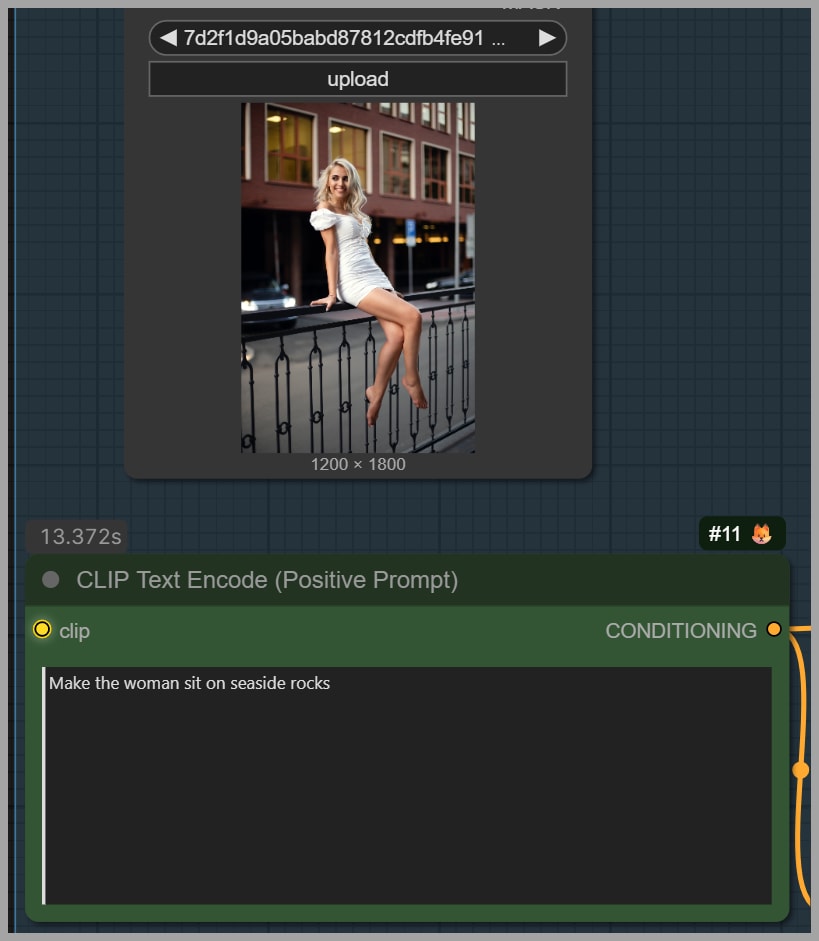This screenshot has height=941, width=819.
Task: Collapse the CLIP Text Encode node via gray dot
Action: [x=51, y=580]
